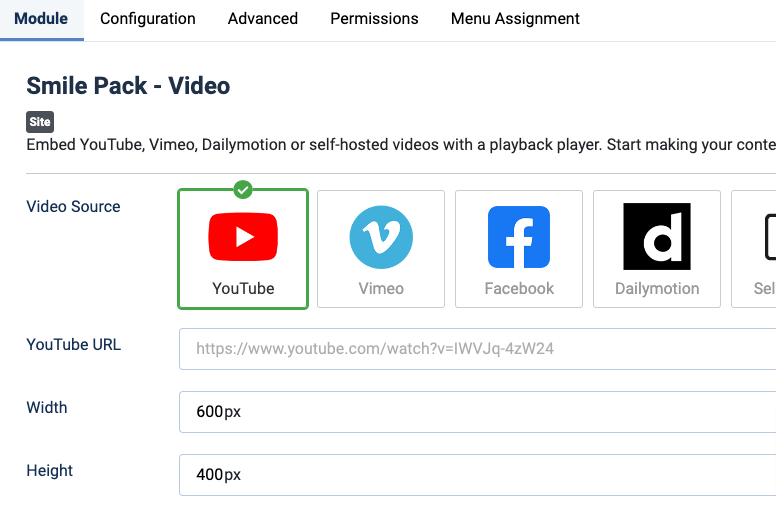The width and height of the screenshot is (776, 520).
Task: Select Dailymotion video source
Action: click(657, 249)
